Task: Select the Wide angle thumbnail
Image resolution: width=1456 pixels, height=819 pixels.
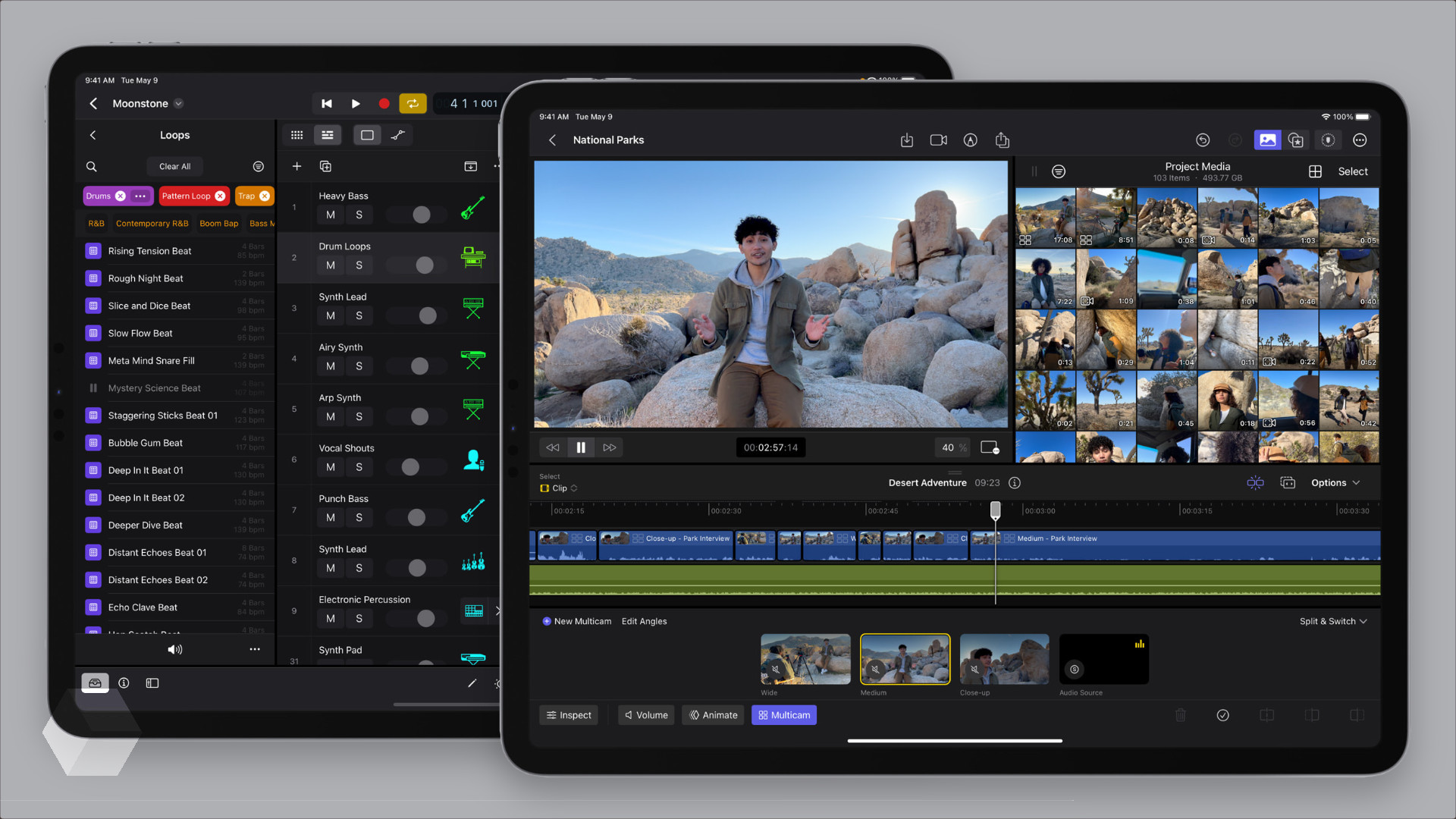Action: tap(805, 659)
